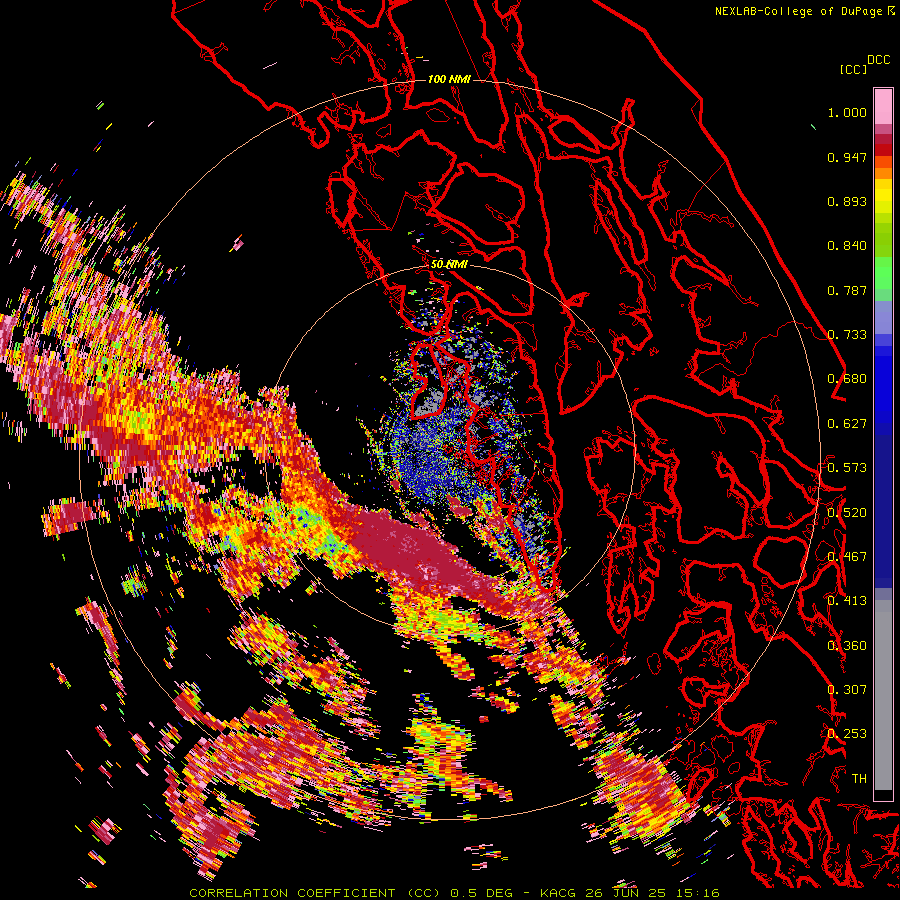Click the TH threshold label
Image resolution: width=900 pixels, height=900 pixels.
click(x=859, y=779)
